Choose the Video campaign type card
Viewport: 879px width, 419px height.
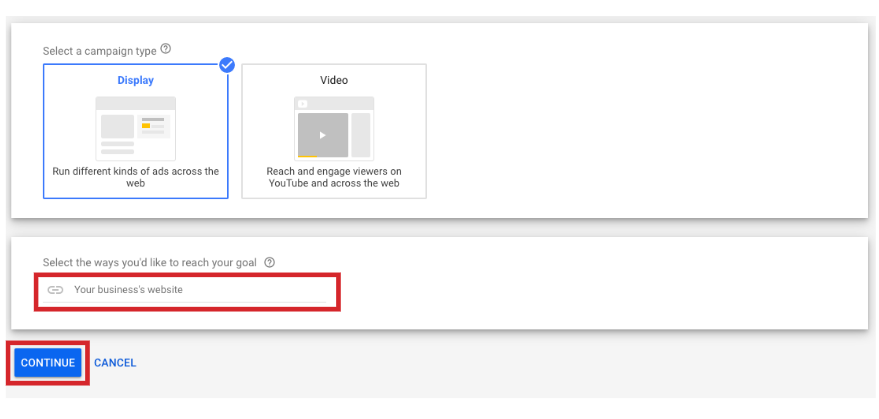click(333, 131)
